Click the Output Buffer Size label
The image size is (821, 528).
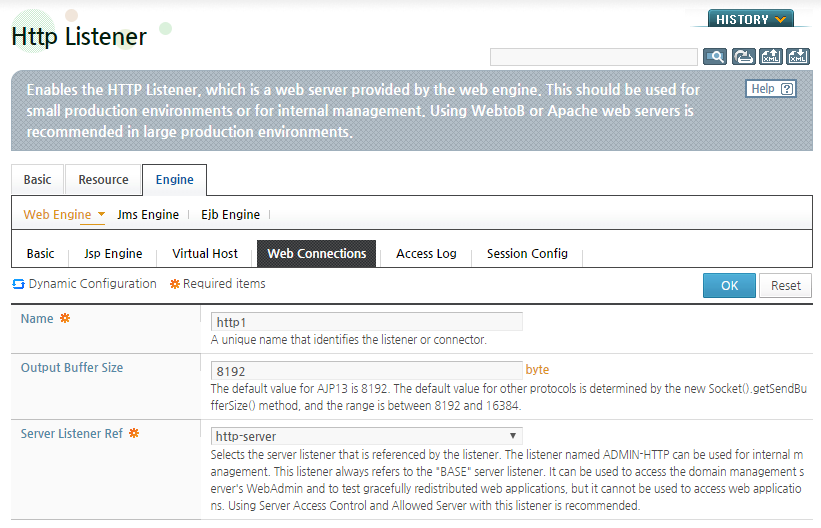click(72, 368)
